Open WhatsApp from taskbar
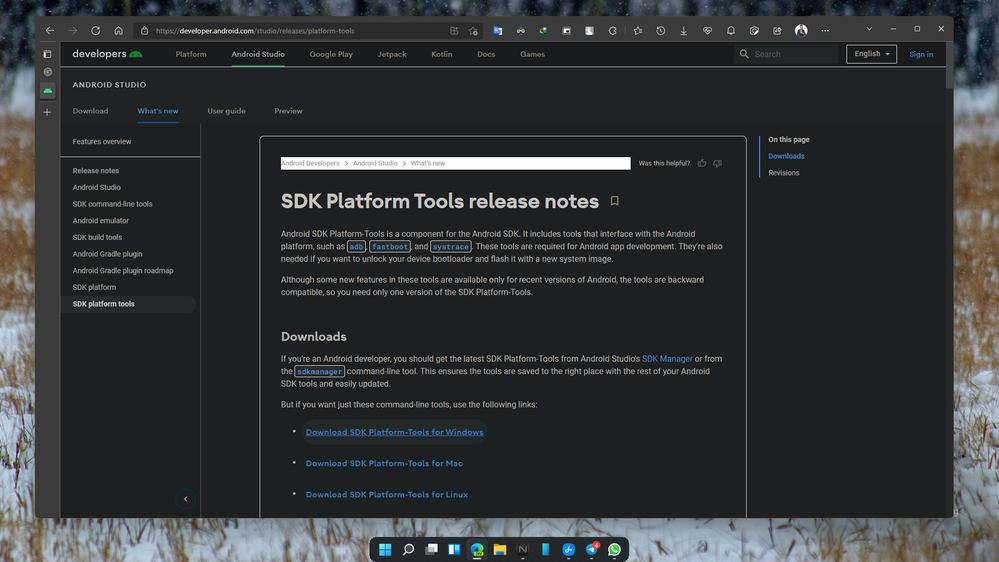 tap(614, 549)
